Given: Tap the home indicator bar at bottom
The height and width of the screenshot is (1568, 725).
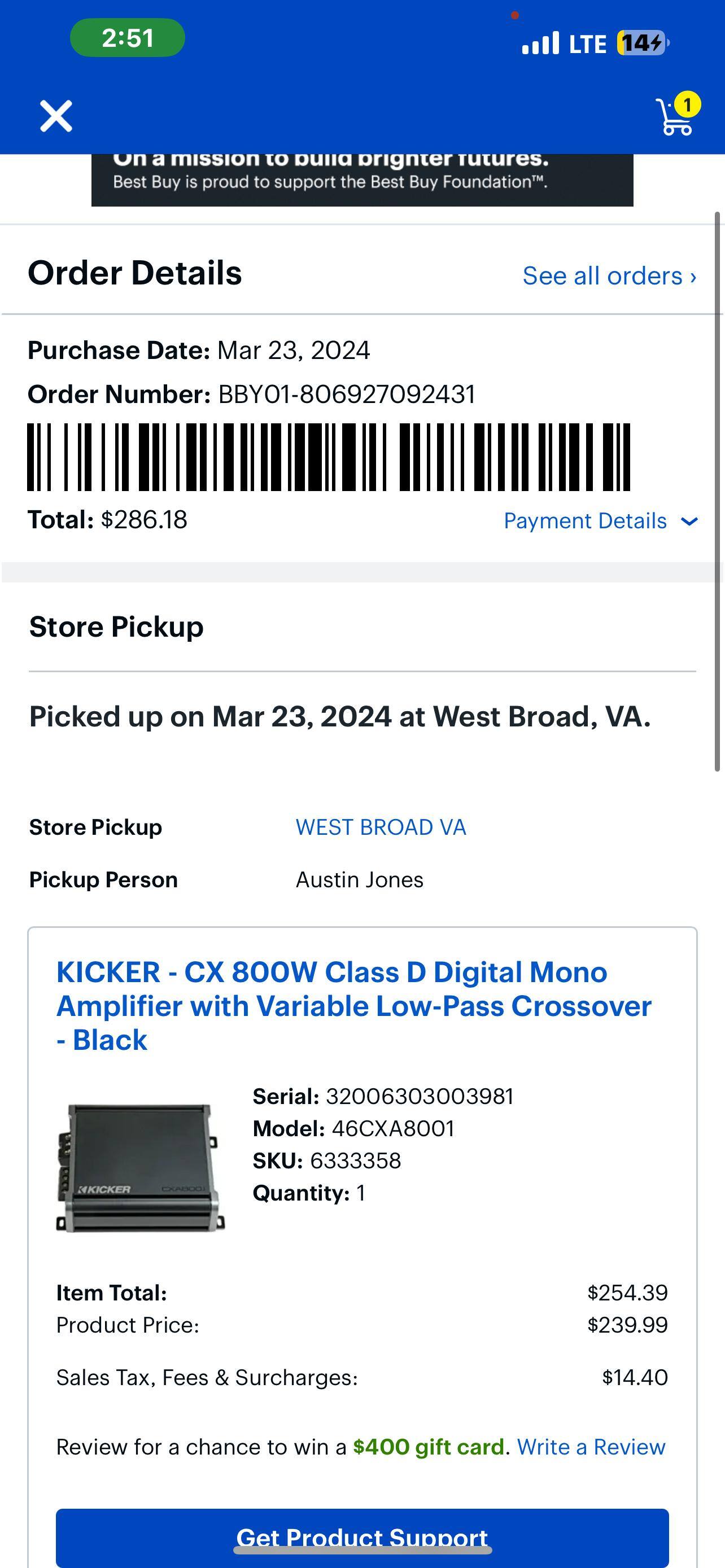Looking at the screenshot, I should [362, 1550].
